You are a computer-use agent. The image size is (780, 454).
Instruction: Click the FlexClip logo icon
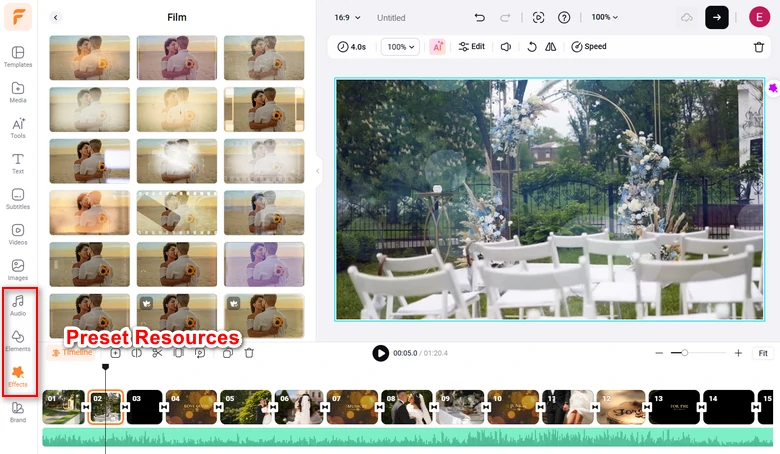coord(18,17)
